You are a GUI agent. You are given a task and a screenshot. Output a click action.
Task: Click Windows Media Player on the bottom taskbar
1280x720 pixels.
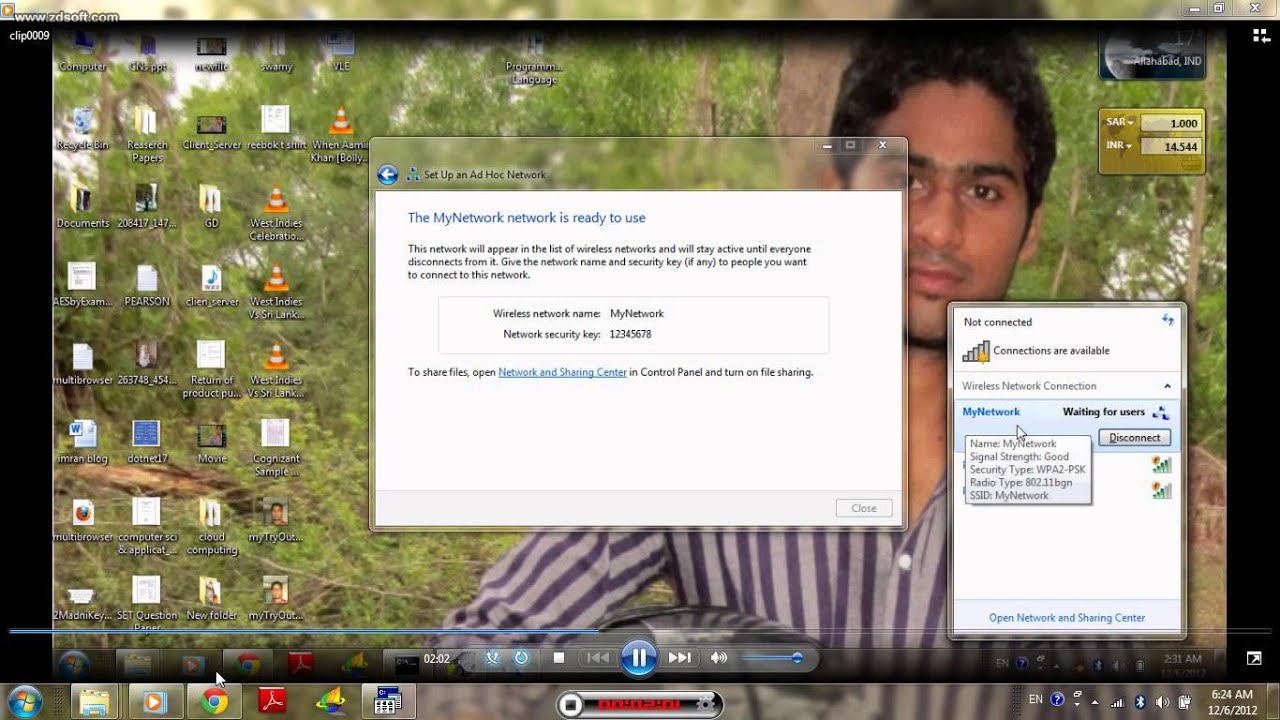click(153, 702)
